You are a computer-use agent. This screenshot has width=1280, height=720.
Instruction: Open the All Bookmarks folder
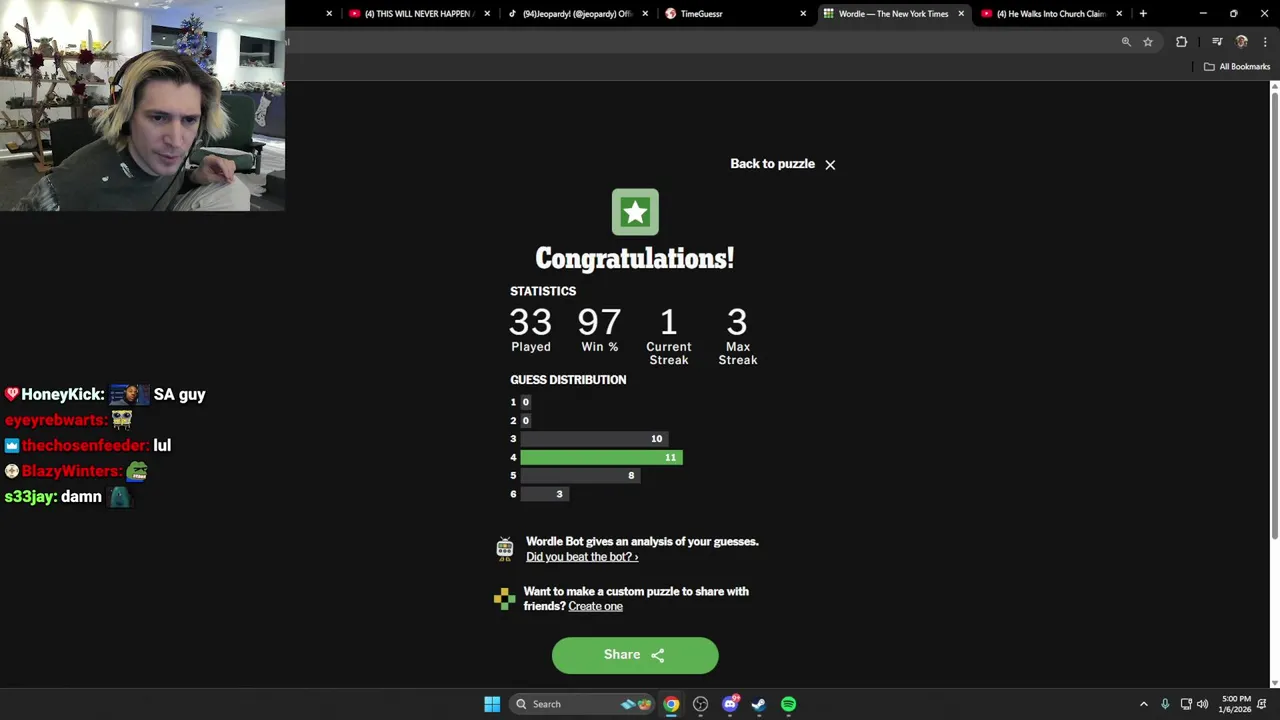[1237, 67]
